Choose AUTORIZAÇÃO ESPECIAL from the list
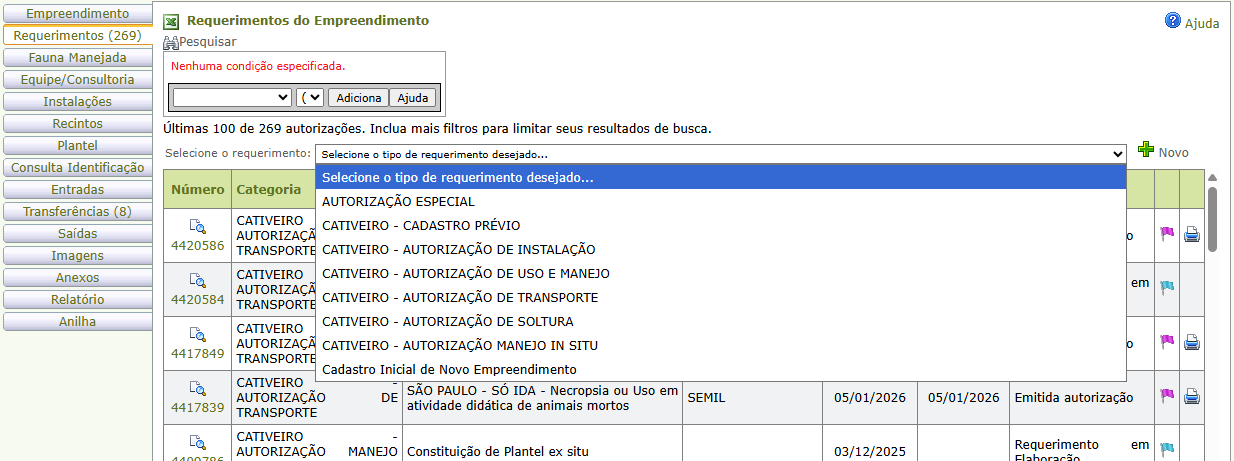 398,202
